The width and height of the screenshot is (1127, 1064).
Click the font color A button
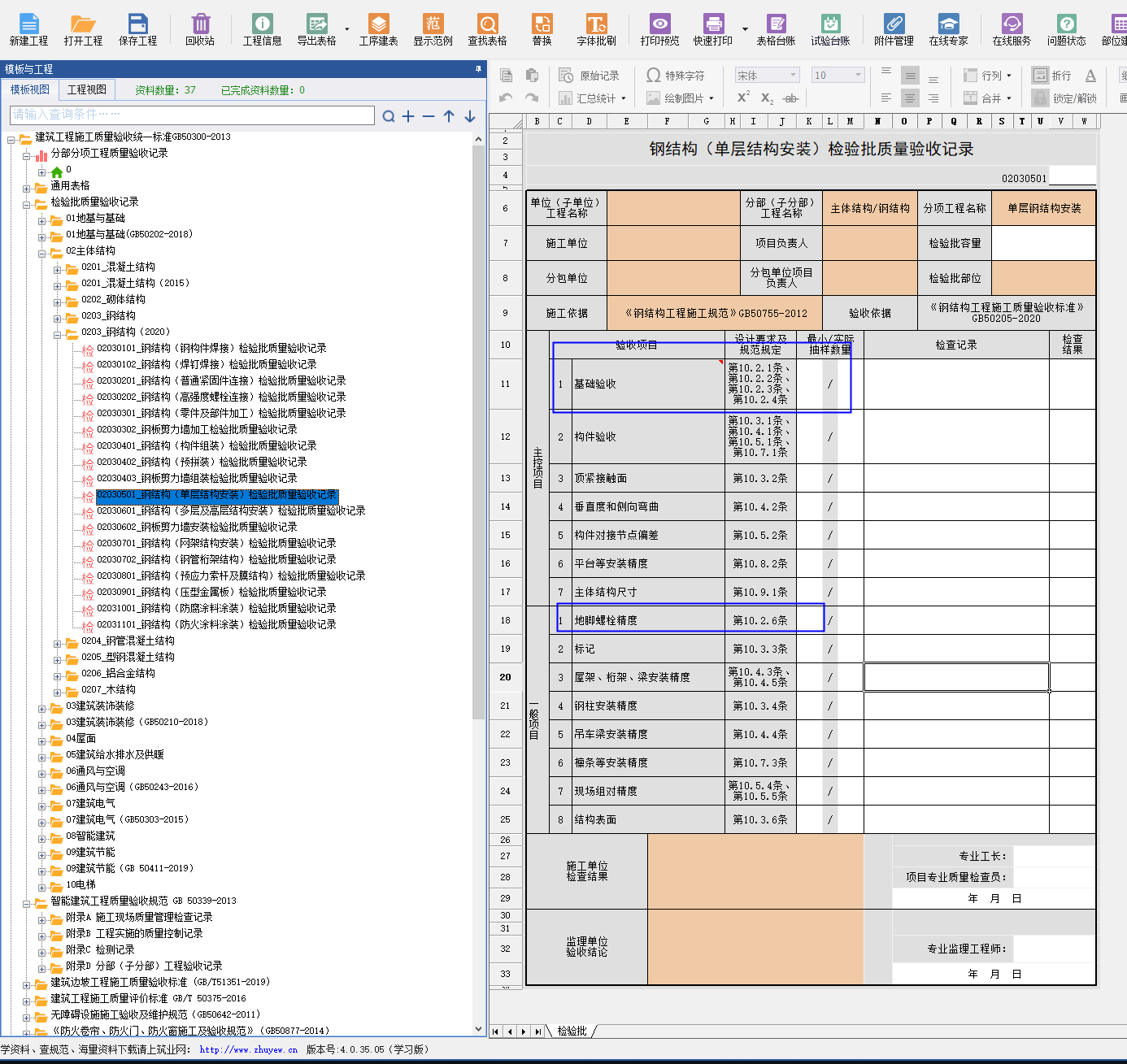tap(1090, 76)
